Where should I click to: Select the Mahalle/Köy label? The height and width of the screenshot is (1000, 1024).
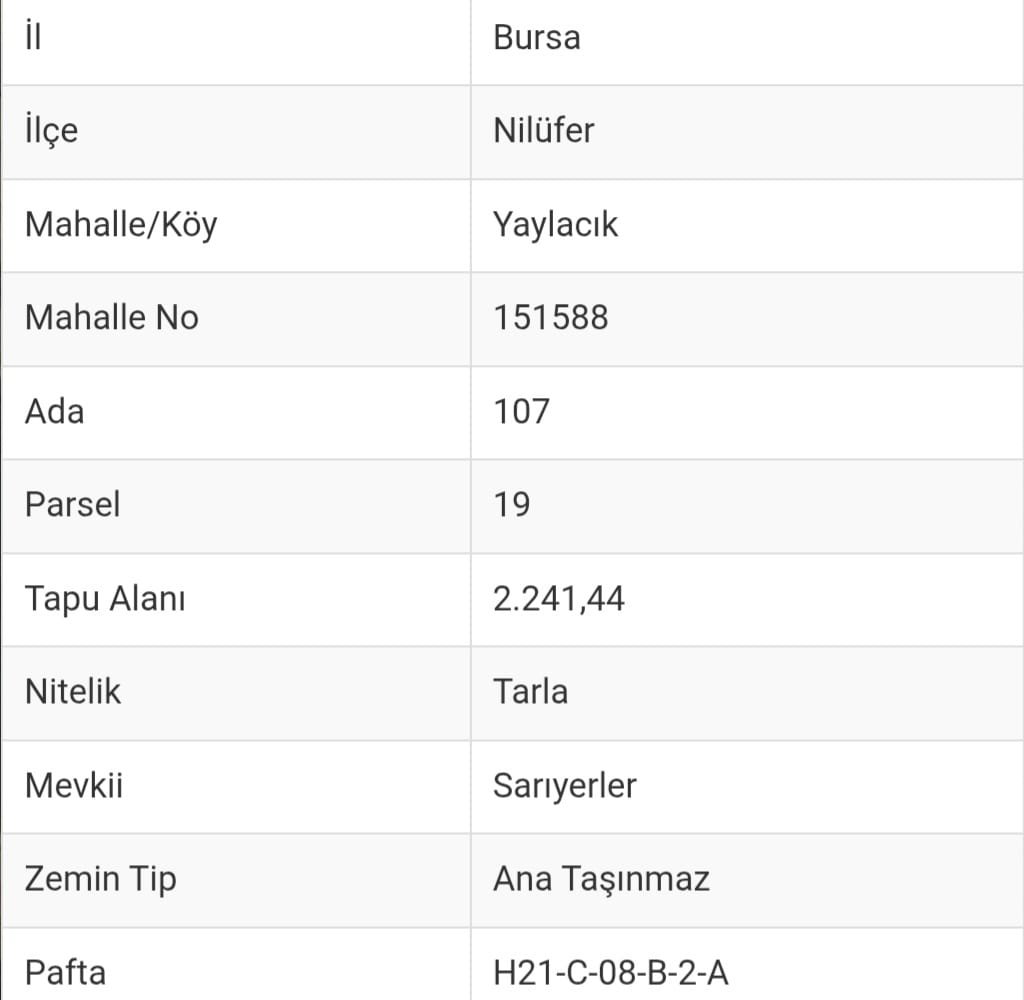tap(120, 225)
